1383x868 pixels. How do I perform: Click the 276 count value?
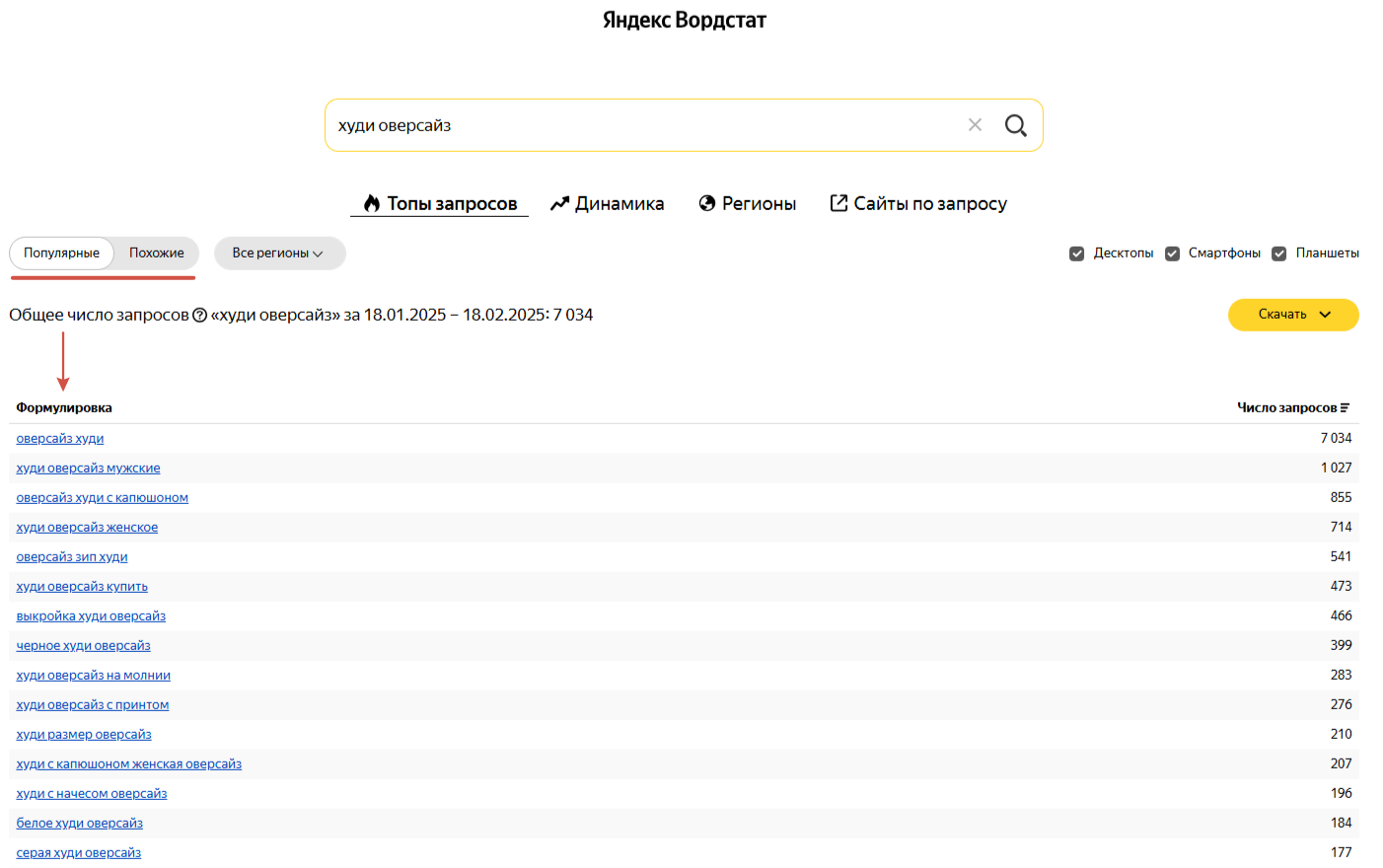(x=1341, y=704)
